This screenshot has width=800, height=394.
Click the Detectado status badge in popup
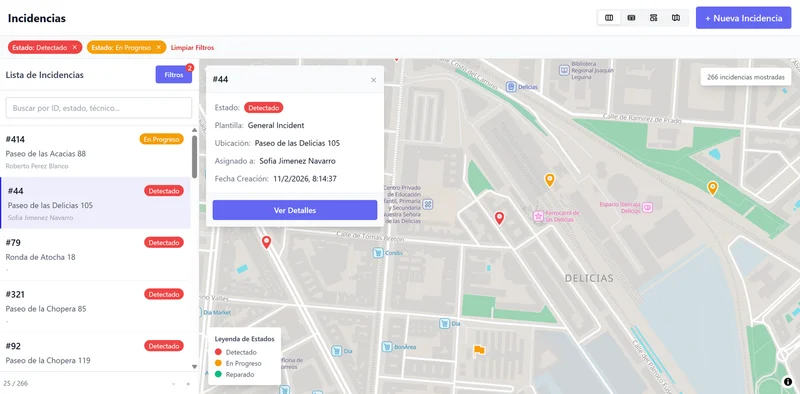[263, 108]
